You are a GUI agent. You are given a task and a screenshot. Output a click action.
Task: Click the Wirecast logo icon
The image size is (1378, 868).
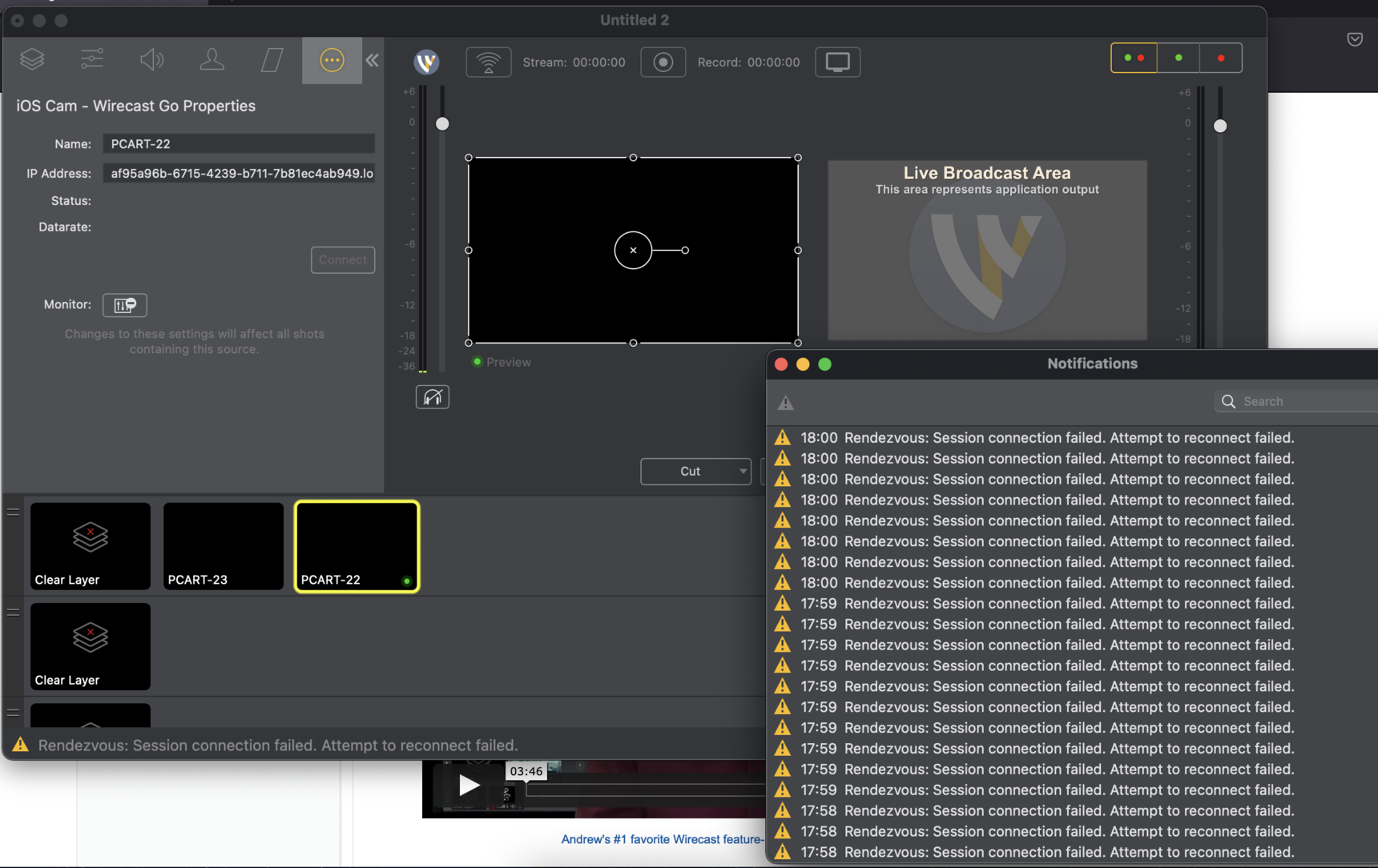427,62
